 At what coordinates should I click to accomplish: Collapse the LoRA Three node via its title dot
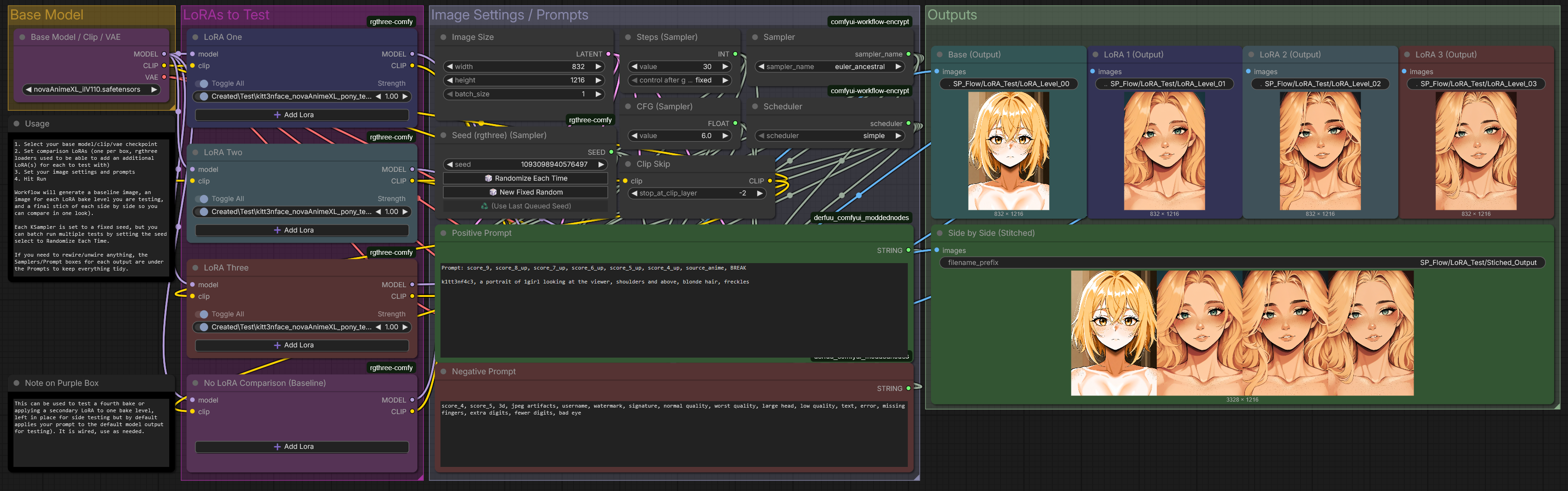(195, 268)
